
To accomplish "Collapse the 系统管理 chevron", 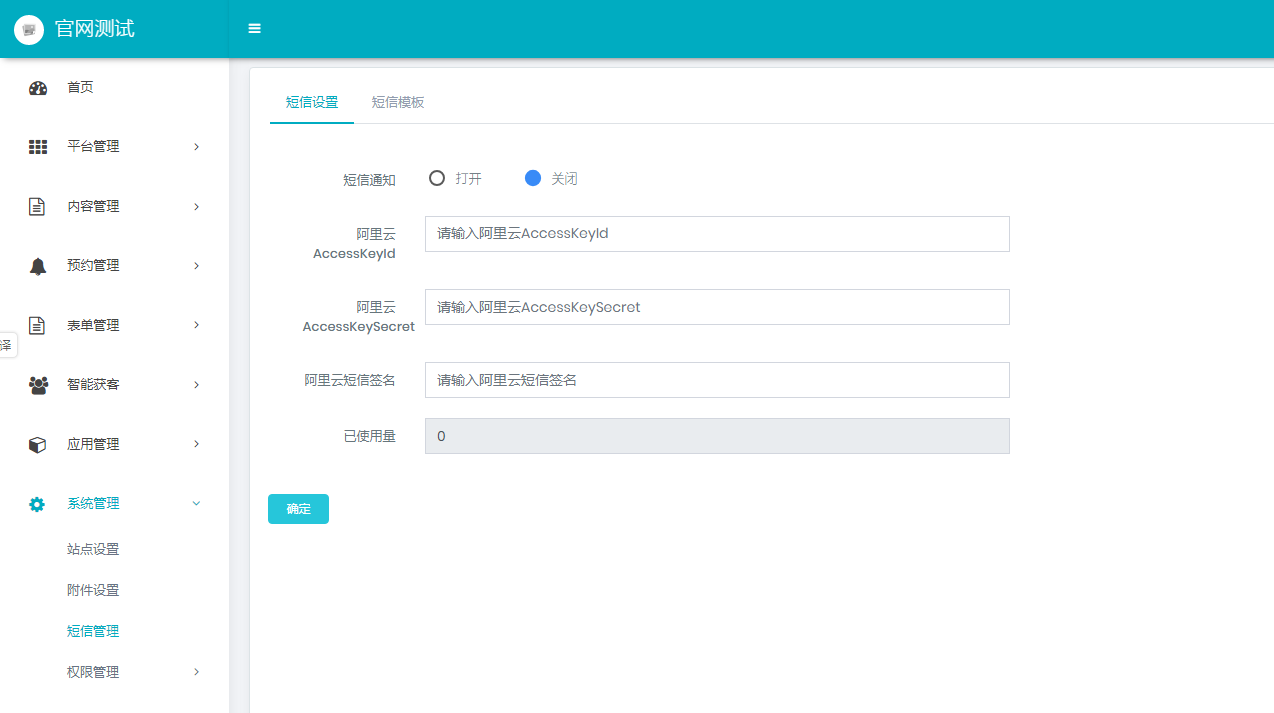I will [x=196, y=503].
